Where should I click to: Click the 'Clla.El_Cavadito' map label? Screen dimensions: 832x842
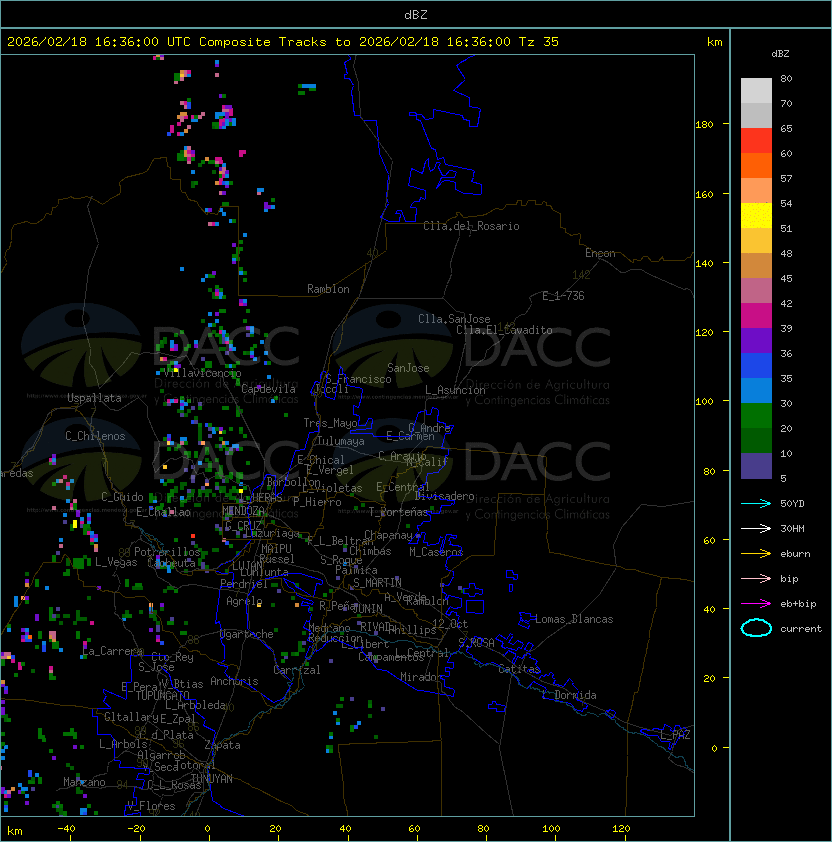point(504,330)
